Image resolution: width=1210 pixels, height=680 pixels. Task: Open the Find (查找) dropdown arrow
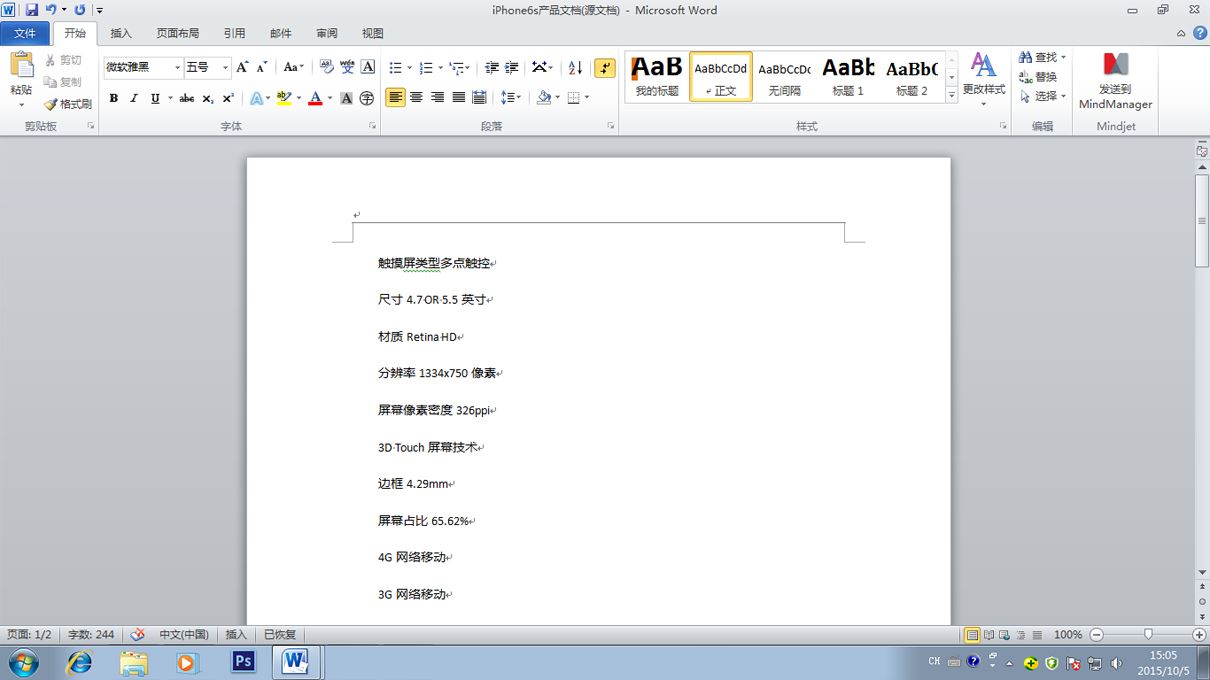tap(1063, 58)
